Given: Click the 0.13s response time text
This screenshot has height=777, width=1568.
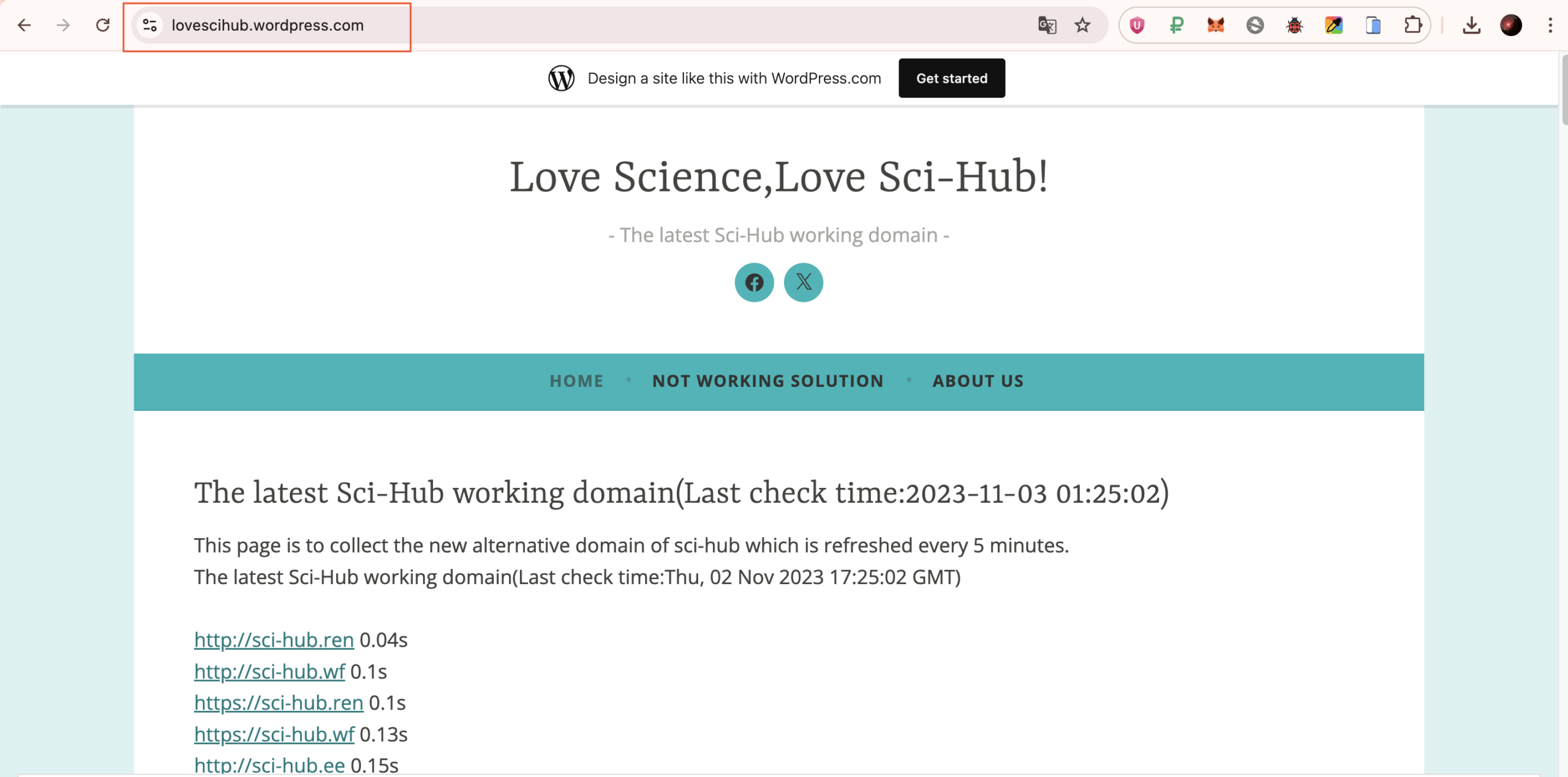Looking at the screenshot, I should 383,734.
